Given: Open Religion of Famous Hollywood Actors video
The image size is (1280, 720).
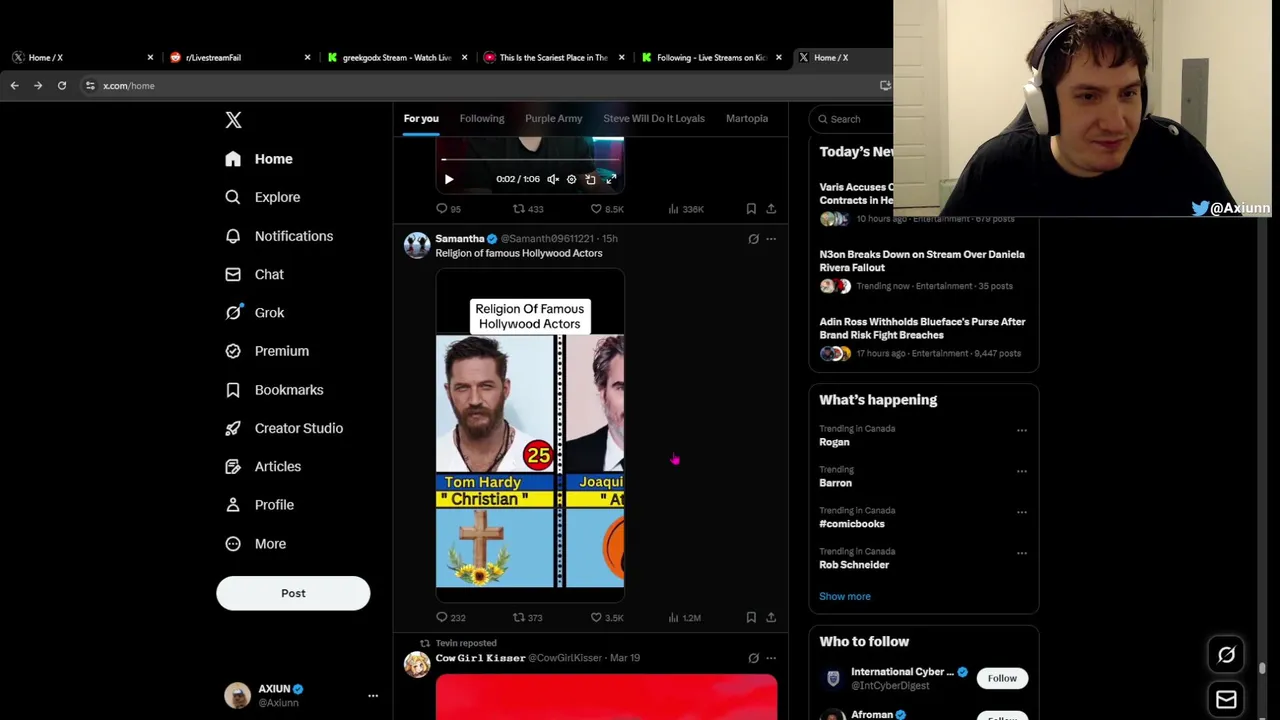Looking at the screenshot, I should [x=530, y=435].
